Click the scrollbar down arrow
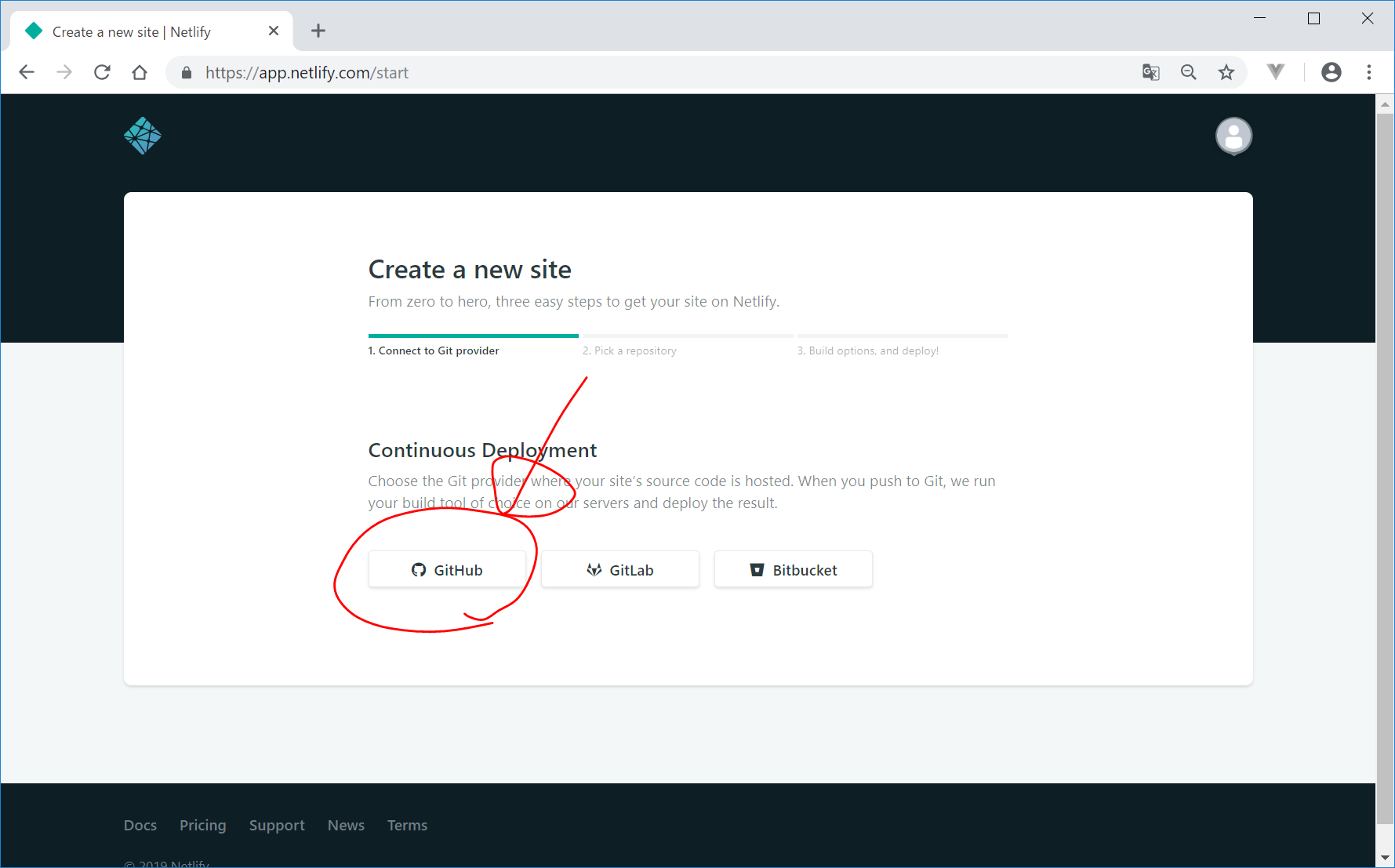1395x868 pixels. click(x=1385, y=858)
